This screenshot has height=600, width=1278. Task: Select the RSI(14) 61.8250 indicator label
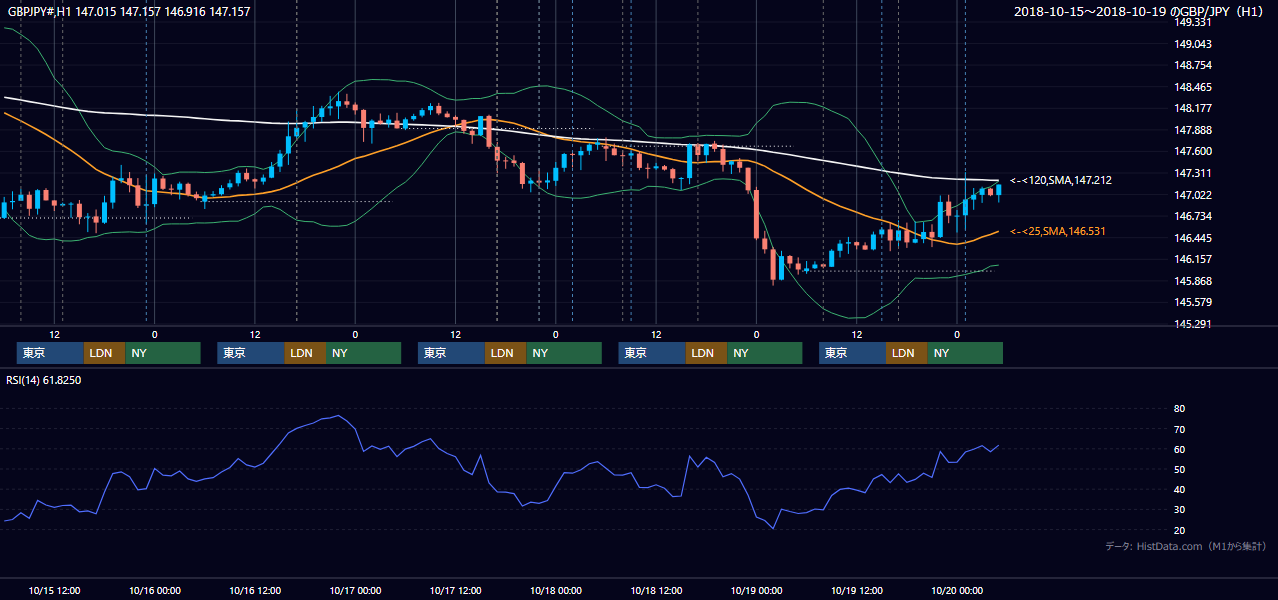[44, 381]
